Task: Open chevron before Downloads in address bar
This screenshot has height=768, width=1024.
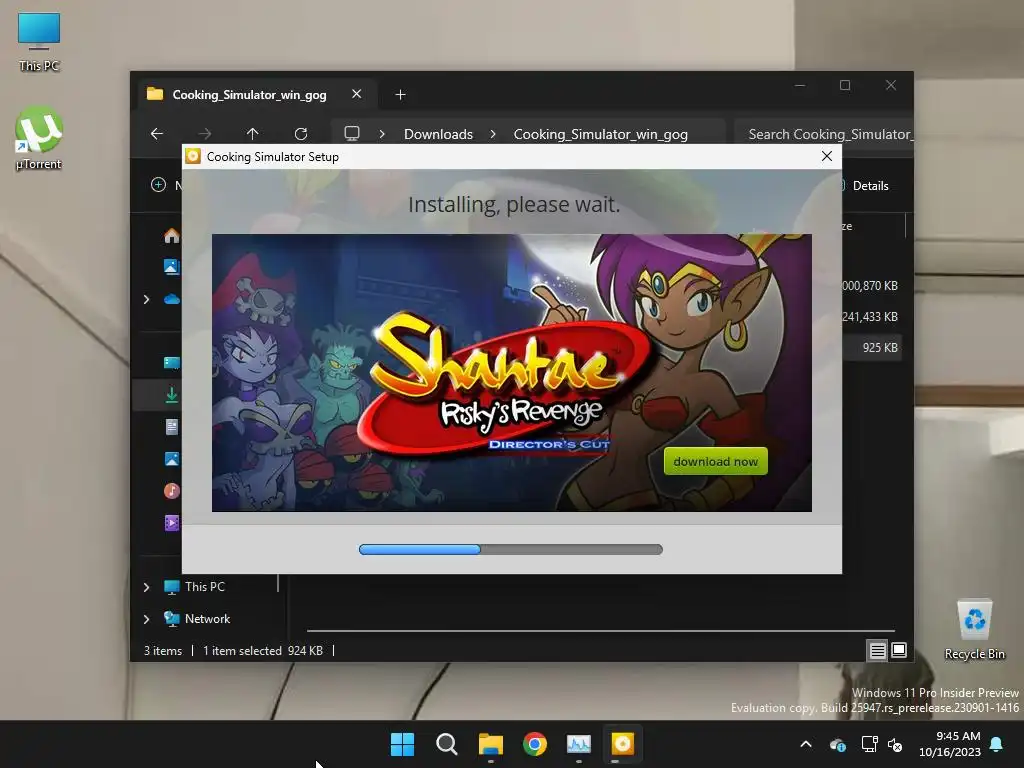Action: click(382, 134)
